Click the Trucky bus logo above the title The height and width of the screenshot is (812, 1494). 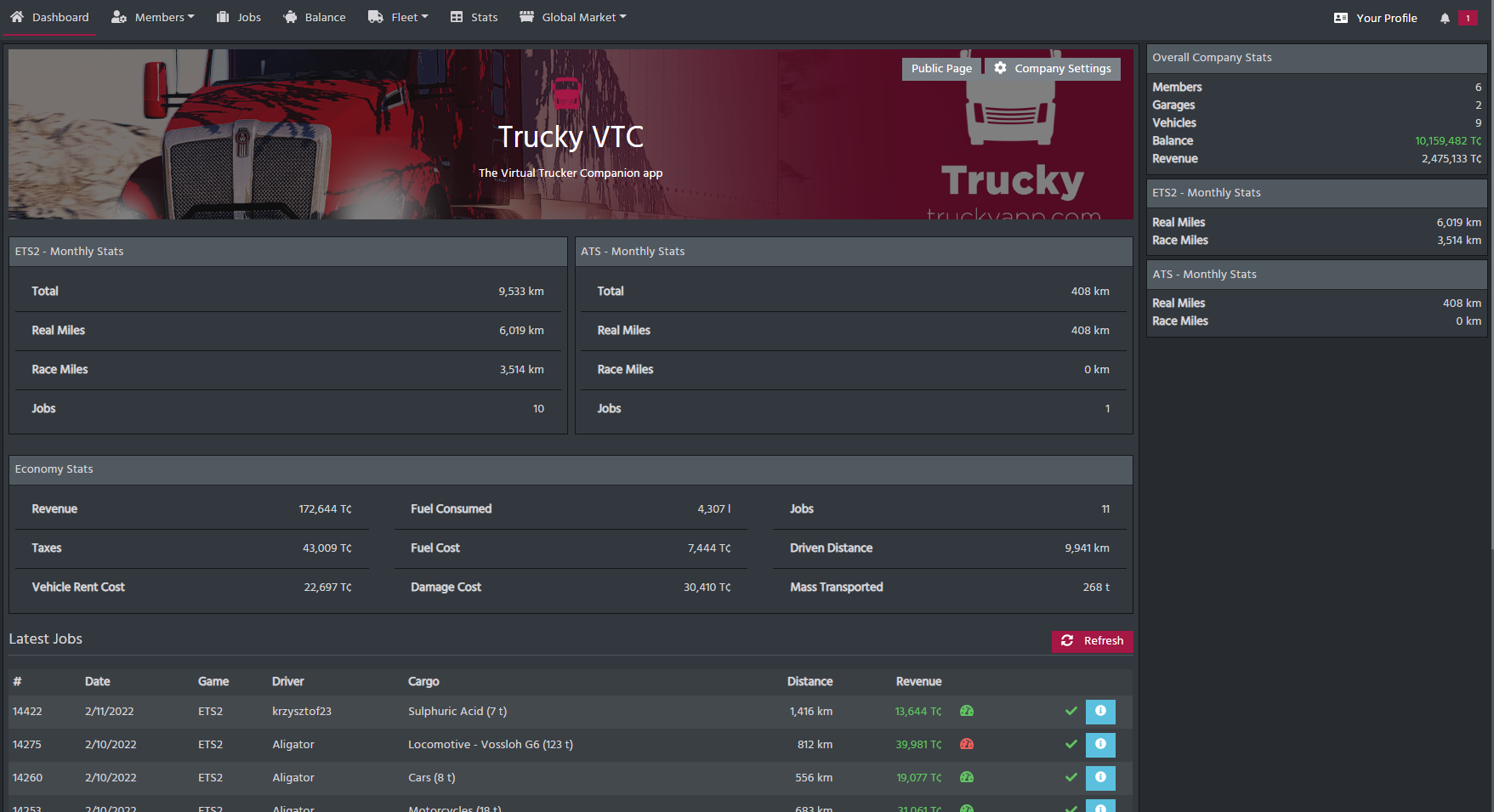[x=567, y=93]
